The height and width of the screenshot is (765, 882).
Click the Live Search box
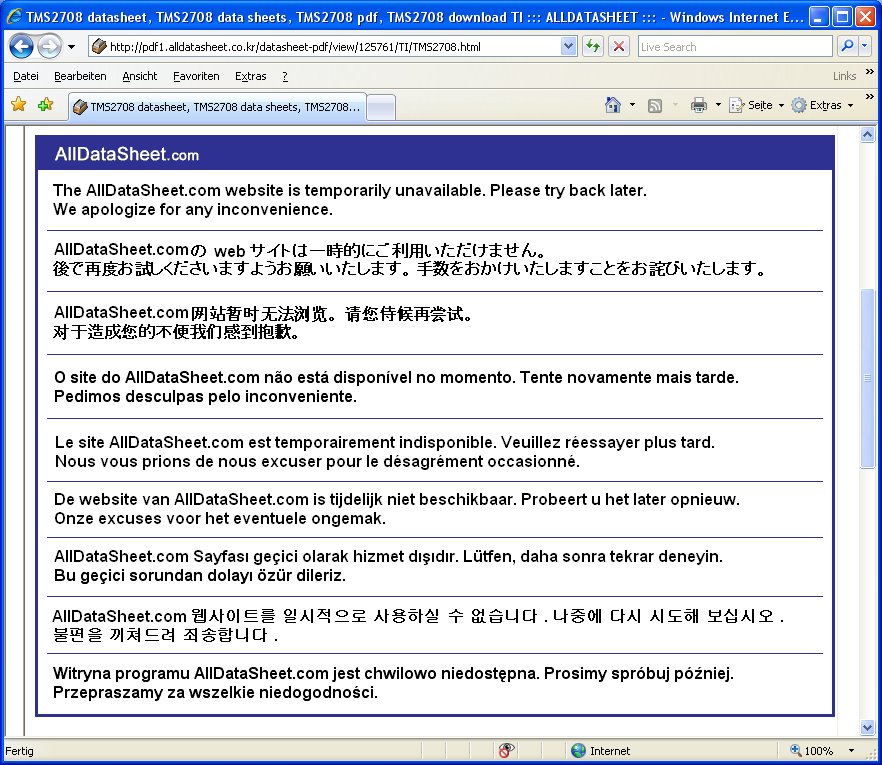click(735, 47)
